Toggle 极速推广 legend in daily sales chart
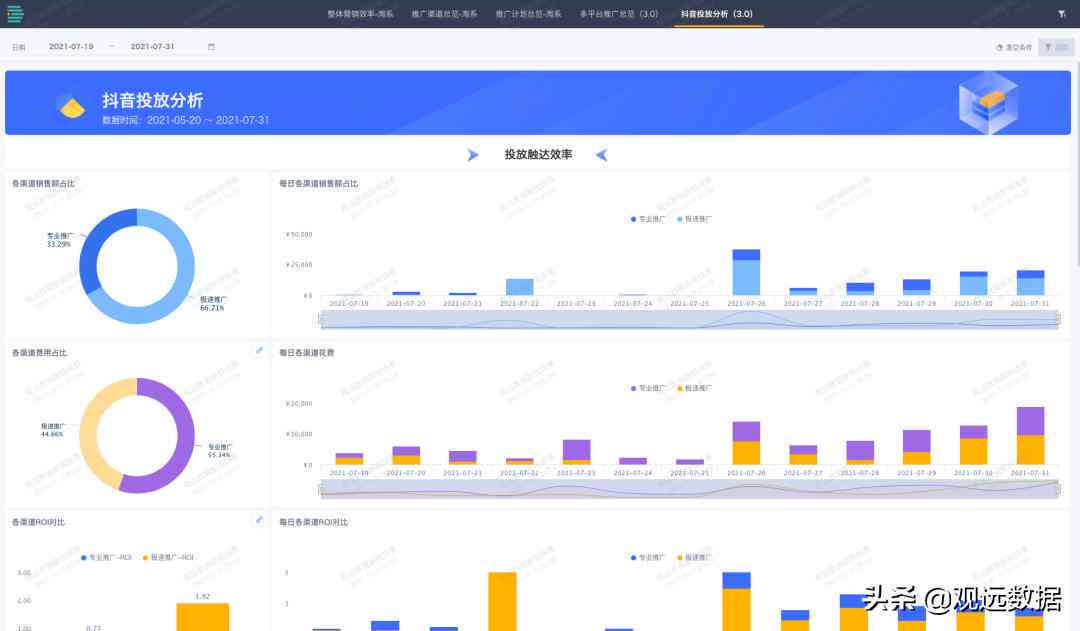1080x631 pixels. (694, 219)
